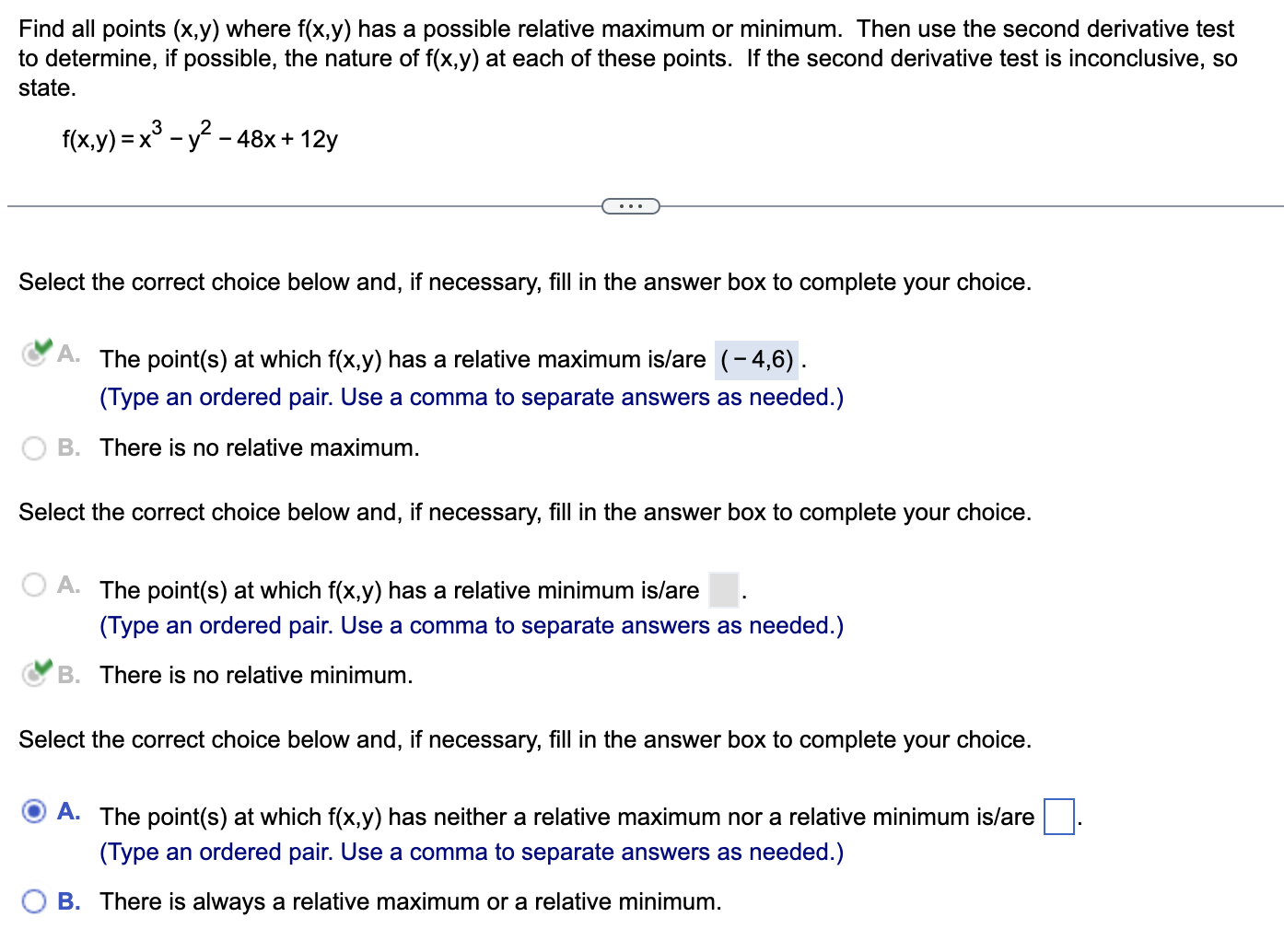Select radio button B stating no relative maximum
The height and width of the screenshot is (952, 1284).
point(34,447)
